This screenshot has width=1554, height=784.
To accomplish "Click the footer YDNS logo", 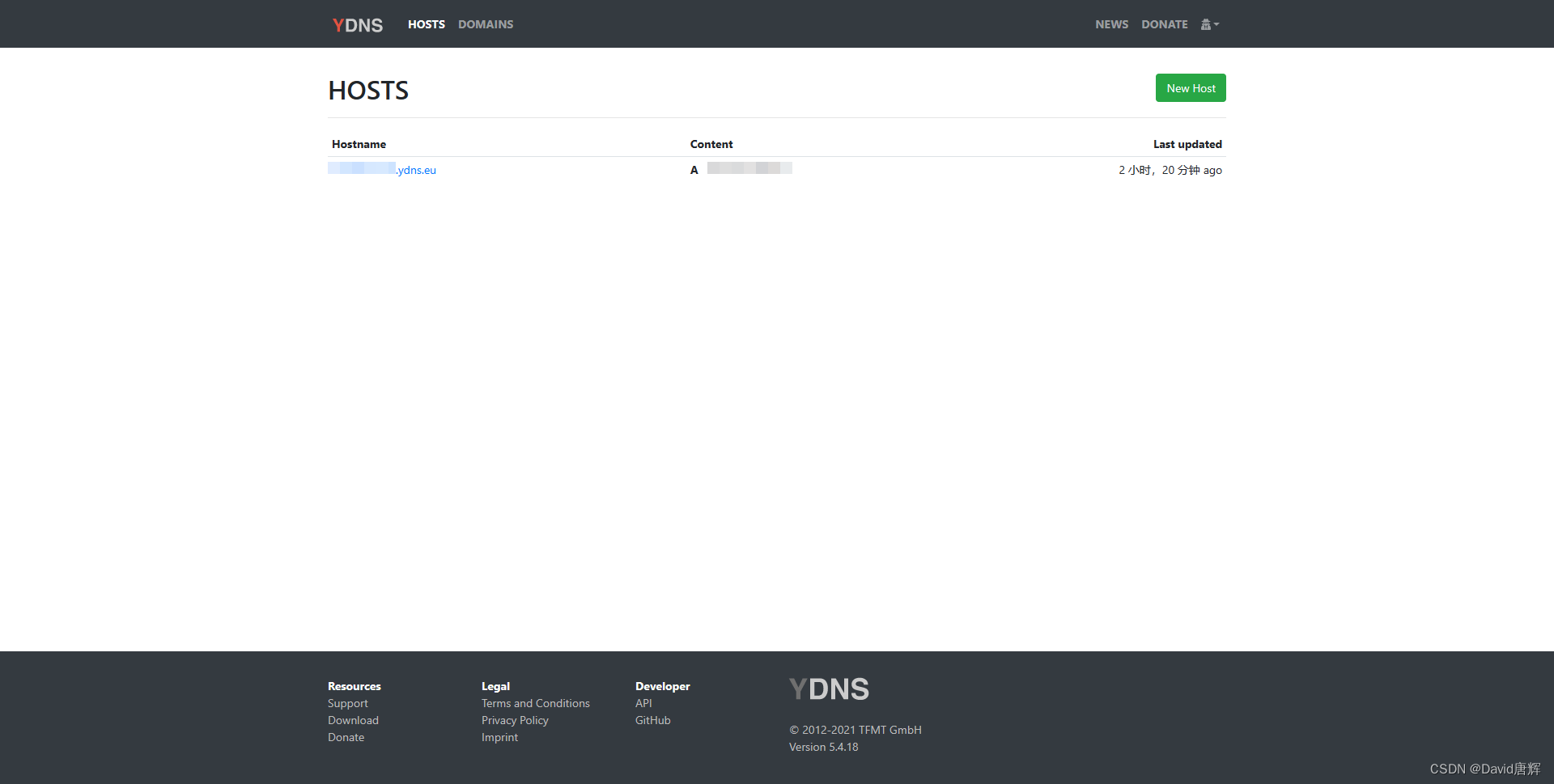I will (829, 689).
